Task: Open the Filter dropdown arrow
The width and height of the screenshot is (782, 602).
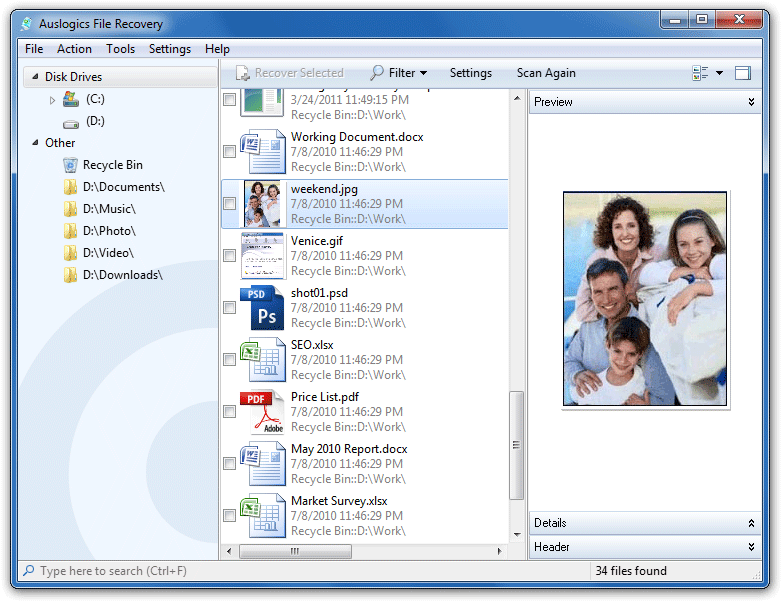Action: (423, 73)
